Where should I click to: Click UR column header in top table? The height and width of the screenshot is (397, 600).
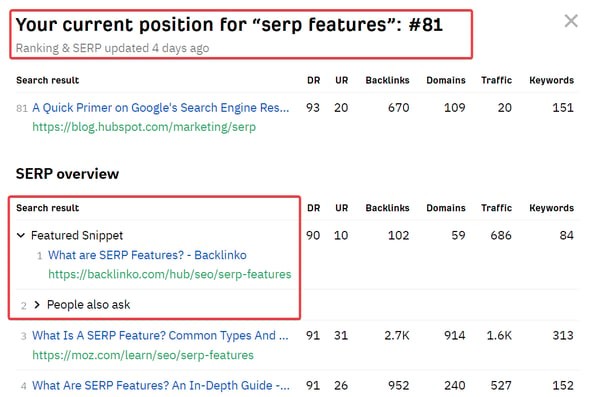(342, 80)
